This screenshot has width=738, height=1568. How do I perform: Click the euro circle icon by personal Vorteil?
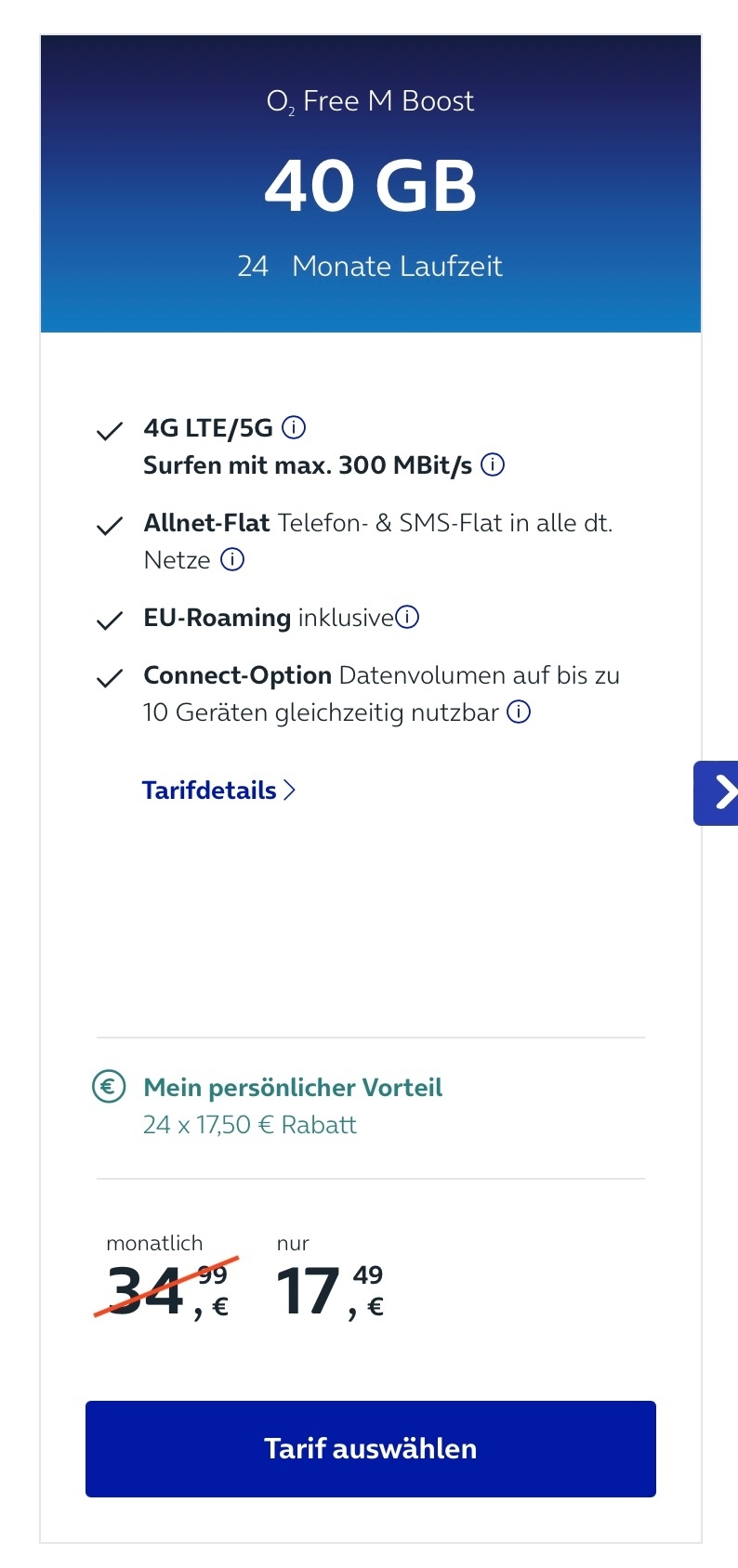click(109, 1087)
